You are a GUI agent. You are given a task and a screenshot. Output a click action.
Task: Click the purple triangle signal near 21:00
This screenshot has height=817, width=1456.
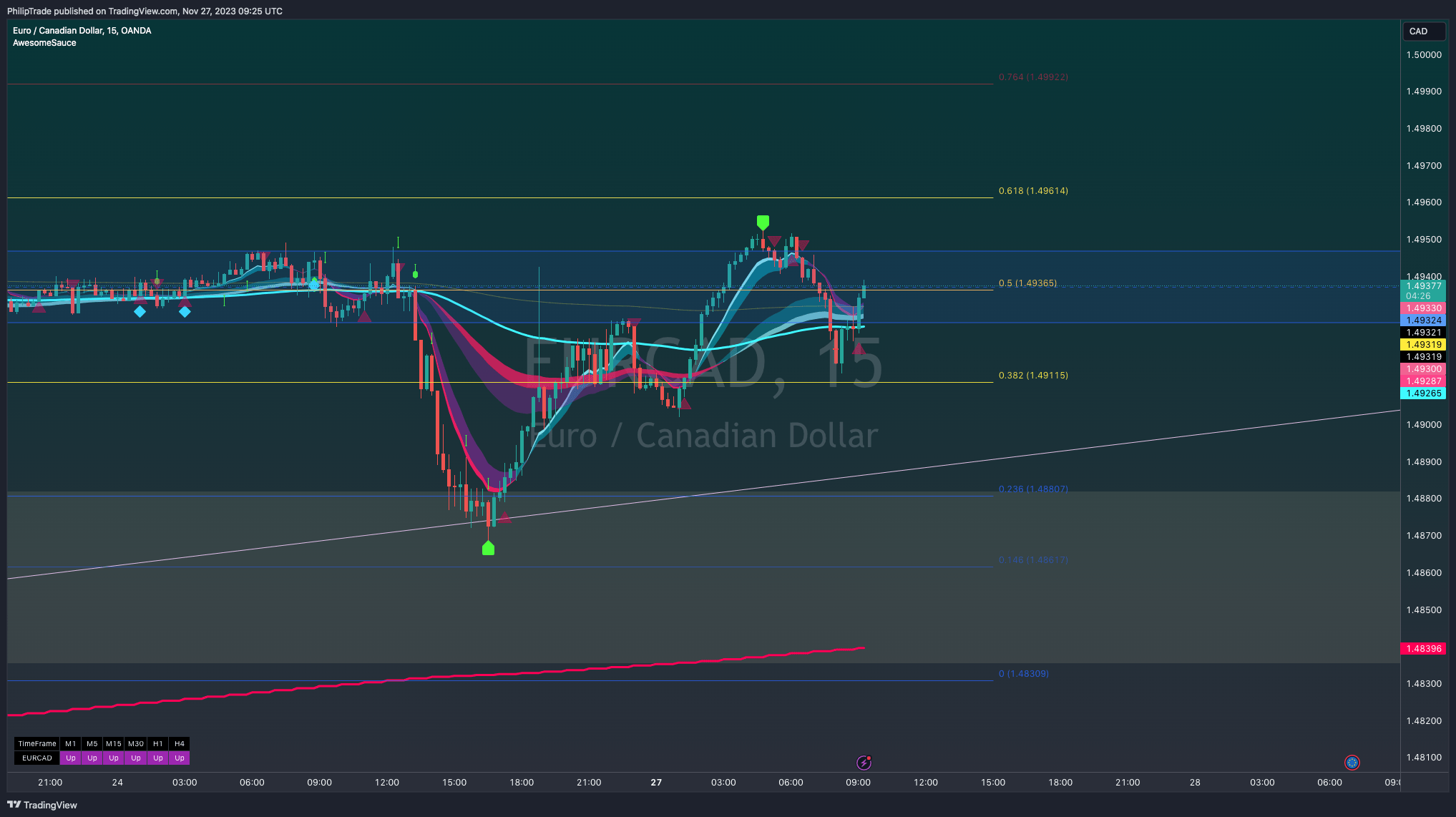point(632,322)
